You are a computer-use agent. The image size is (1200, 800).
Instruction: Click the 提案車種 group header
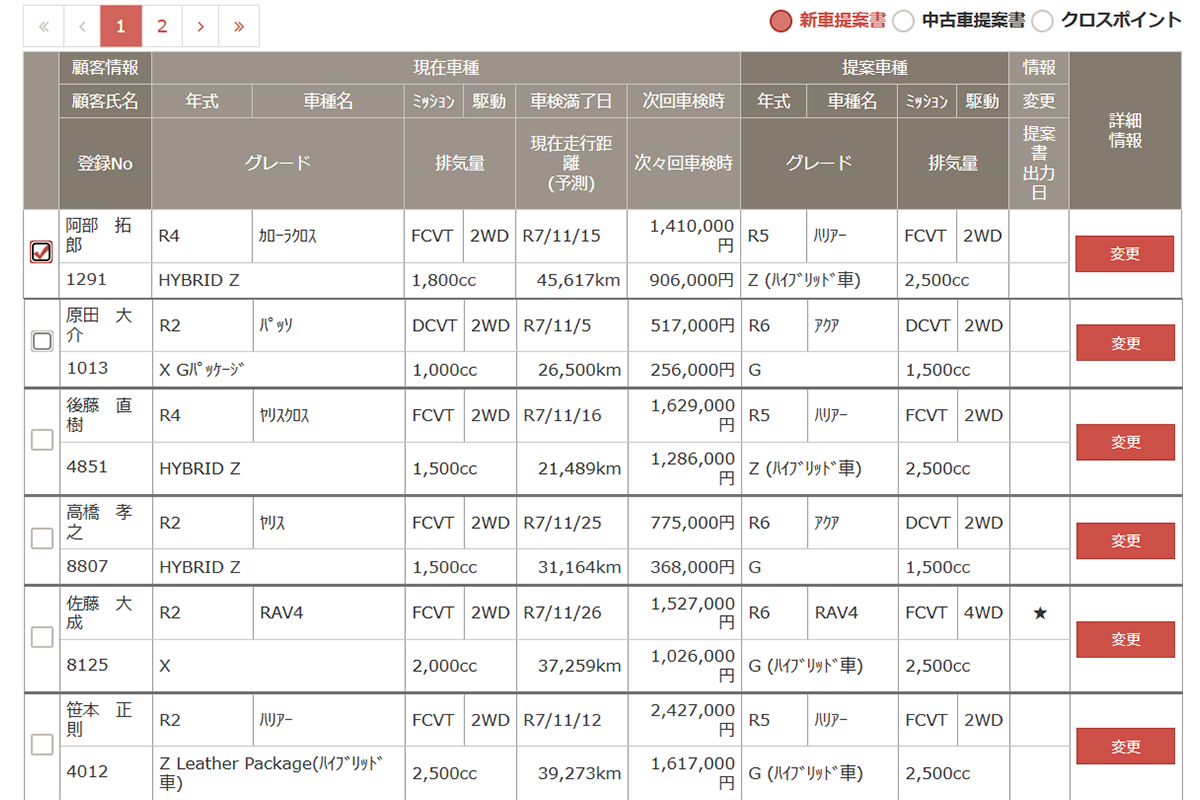click(x=875, y=68)
